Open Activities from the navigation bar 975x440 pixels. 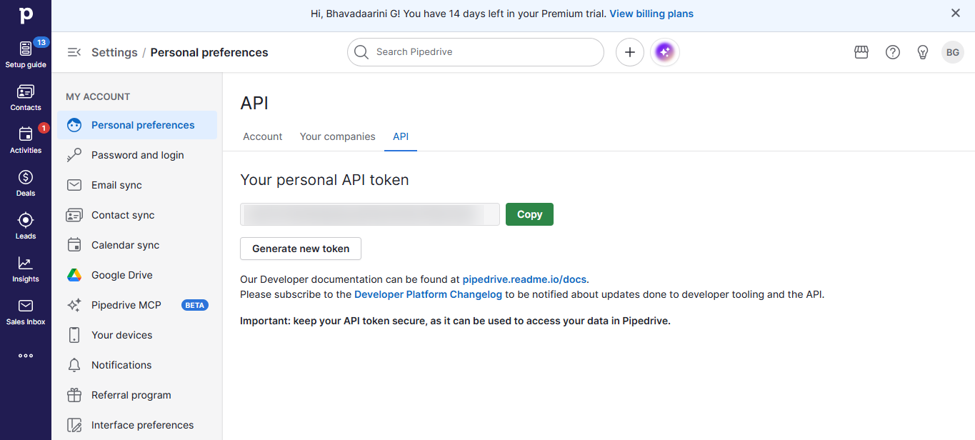25,140
